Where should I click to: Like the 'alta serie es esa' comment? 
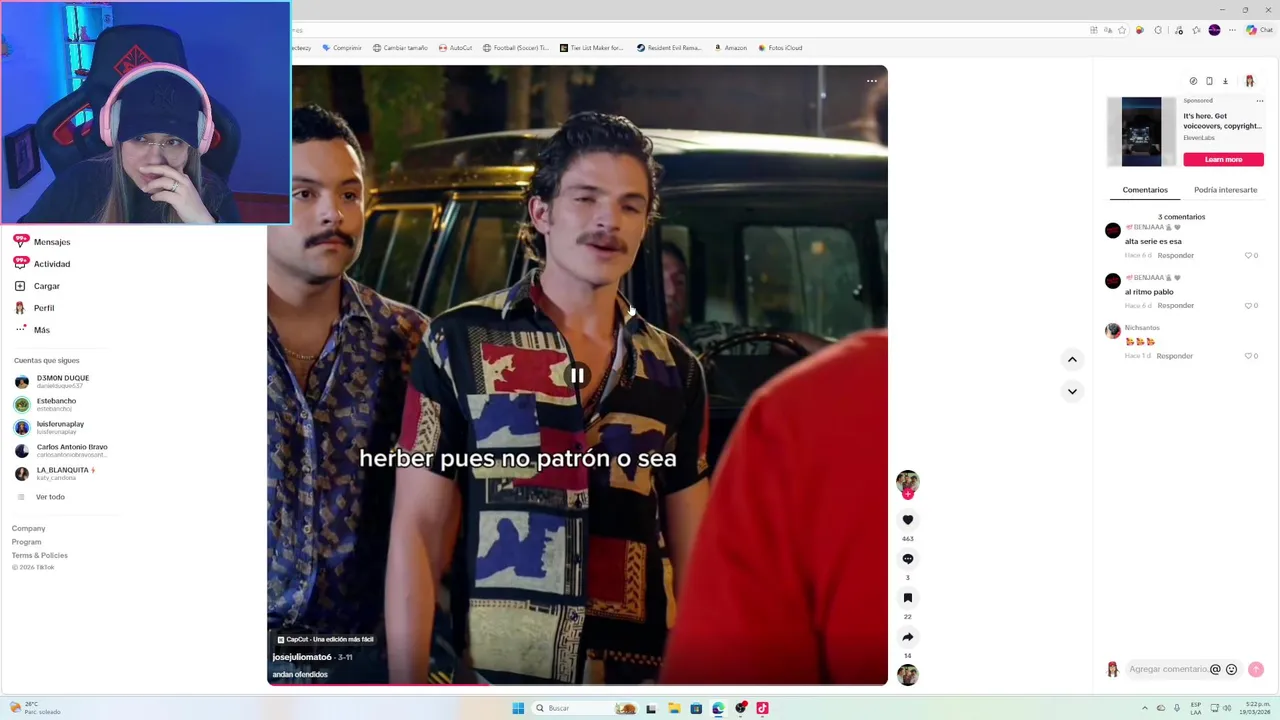click(x=1250, y=256)
